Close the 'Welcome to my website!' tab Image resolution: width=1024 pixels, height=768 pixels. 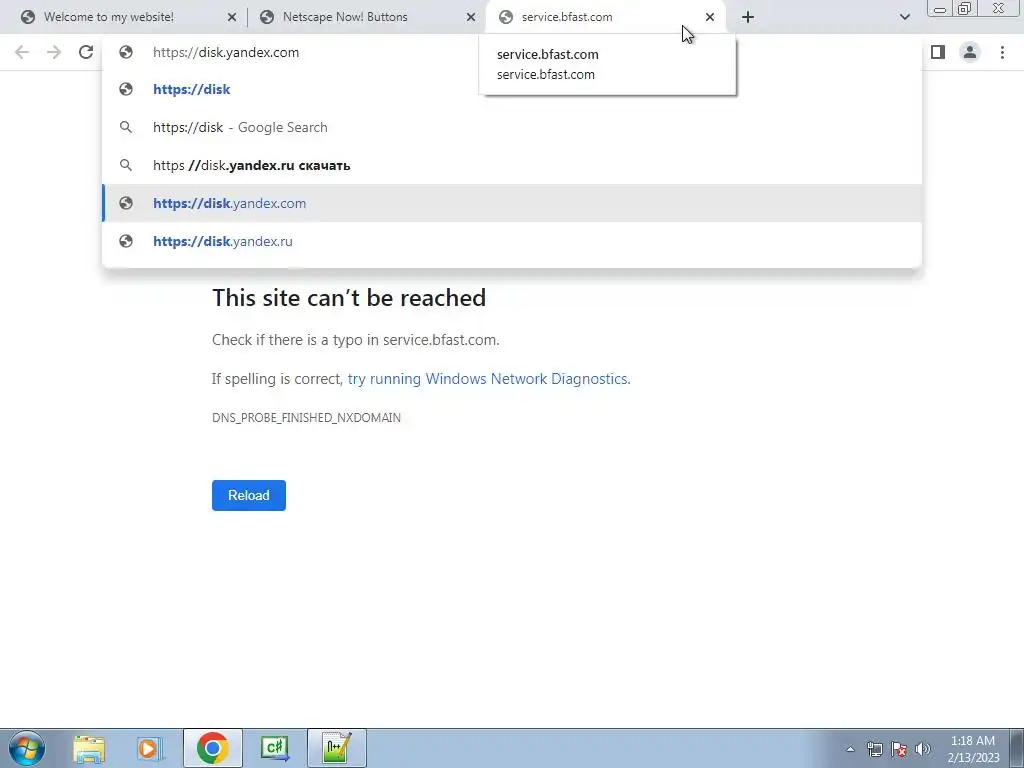coord(232,18)
